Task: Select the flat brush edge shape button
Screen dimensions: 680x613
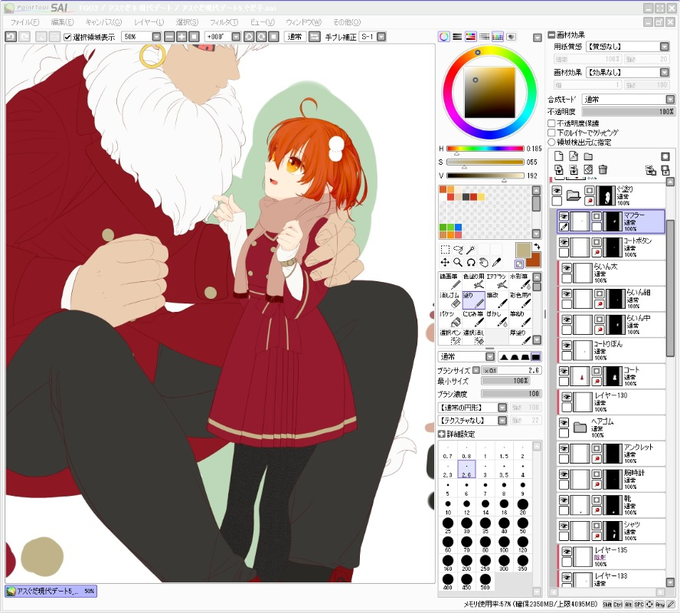Action: point(536,357)
